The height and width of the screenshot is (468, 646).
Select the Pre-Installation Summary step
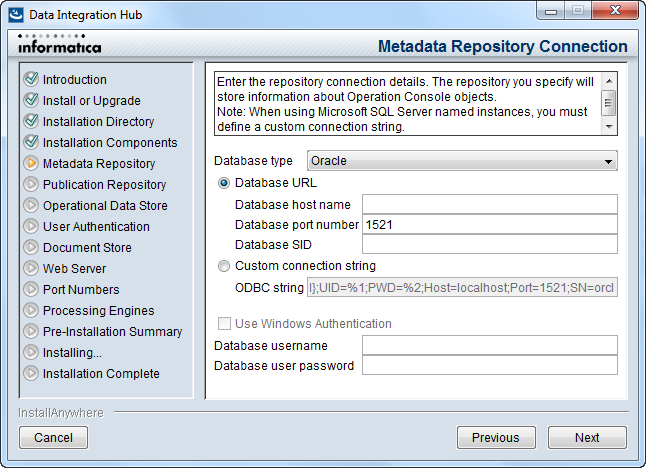[x=112, y=331]
